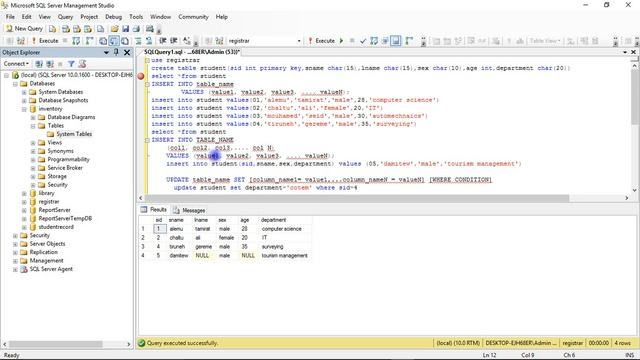Click 'Query executed successfully.' status text
The height and width of the screenshot is (360, 640).
tap(182, 343)
